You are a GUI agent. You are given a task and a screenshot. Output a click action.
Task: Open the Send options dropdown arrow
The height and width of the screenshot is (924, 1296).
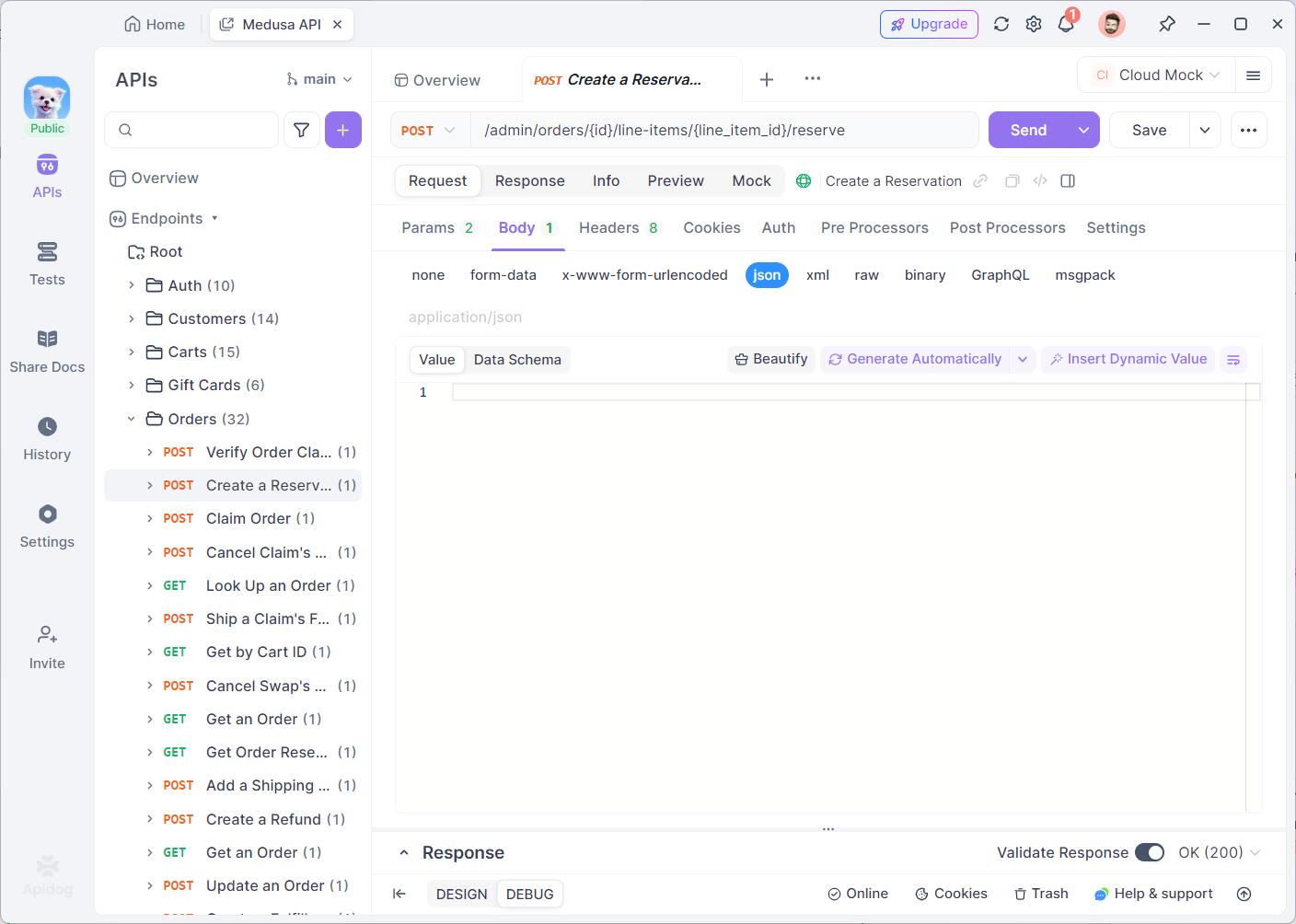[1083, 131]
